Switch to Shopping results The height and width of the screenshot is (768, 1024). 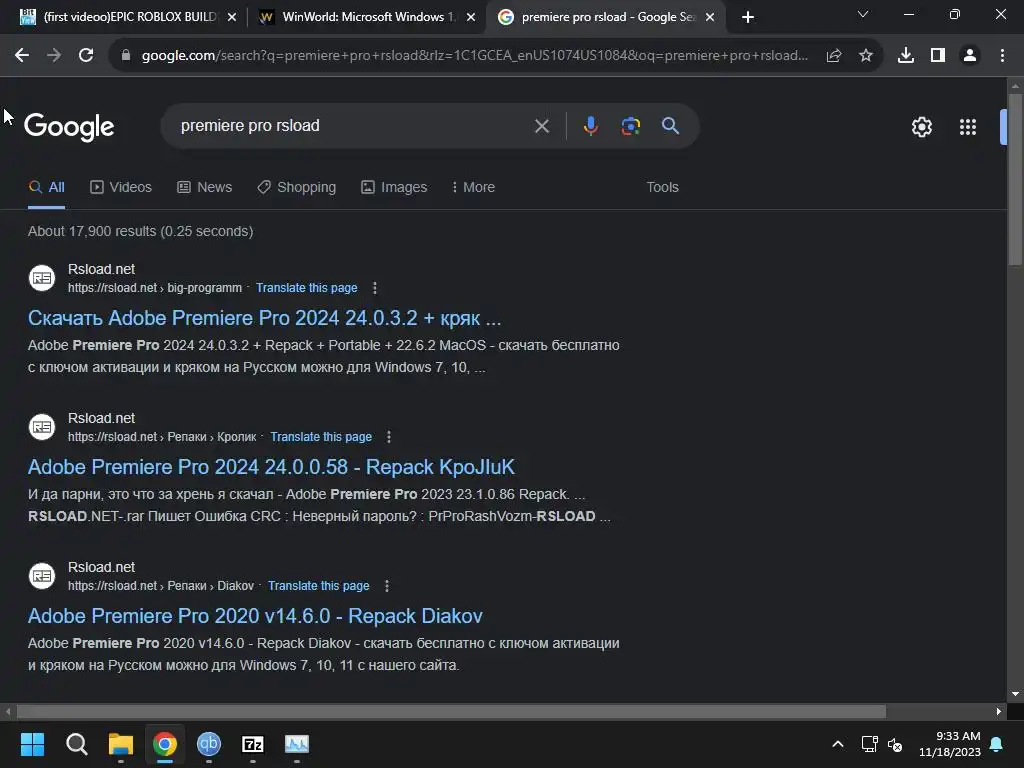296,187
